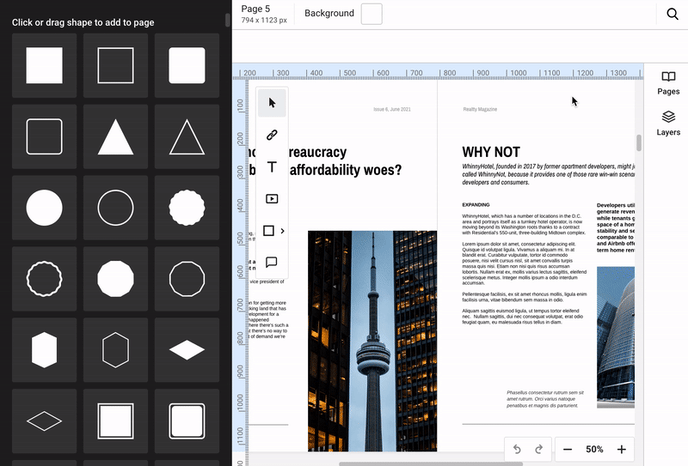The image size is (688, 466).
Task: Add the filled hexagon shape
Action: (44, 350)
